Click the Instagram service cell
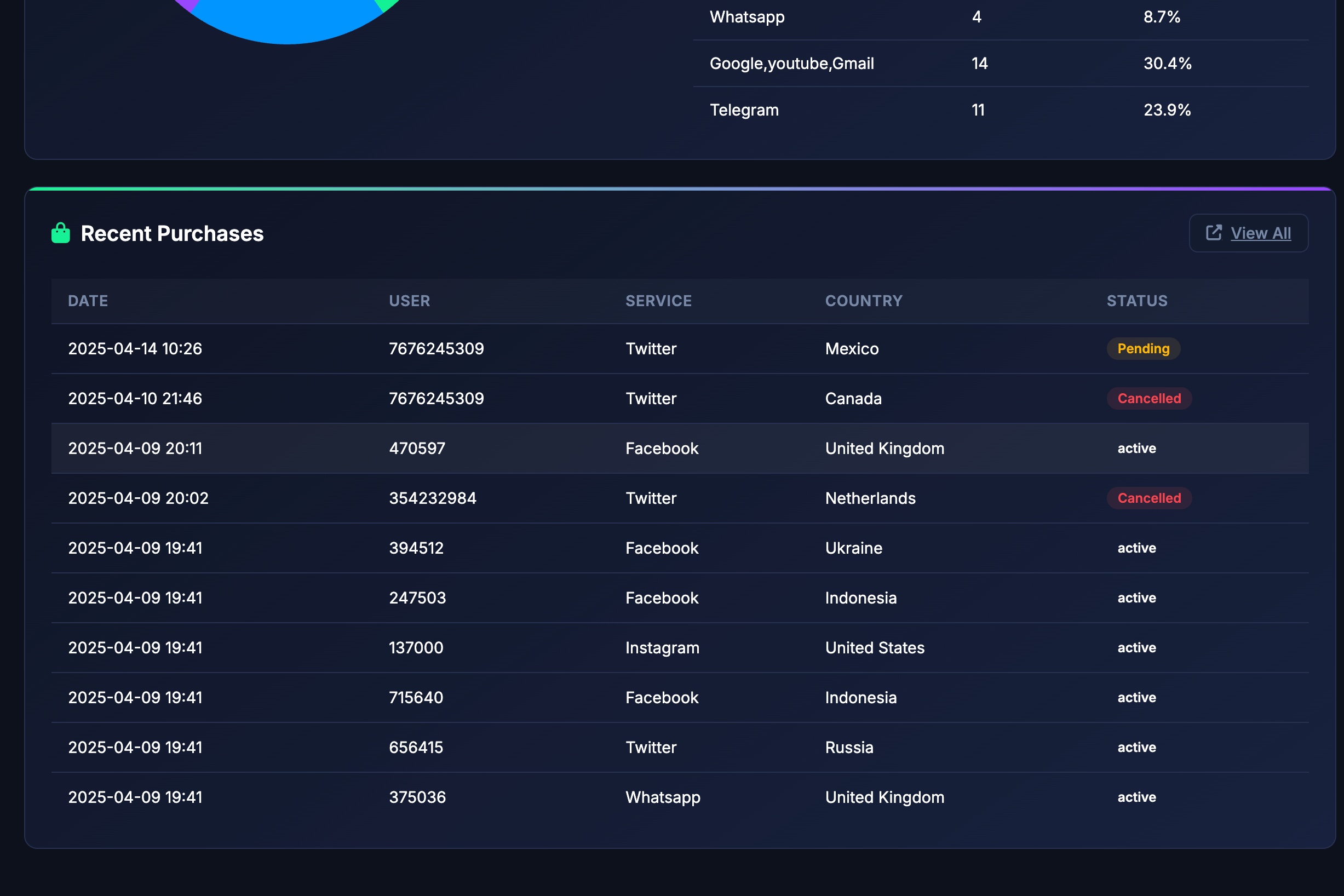This screenshot has height=896, width=1344. [662, 648]
